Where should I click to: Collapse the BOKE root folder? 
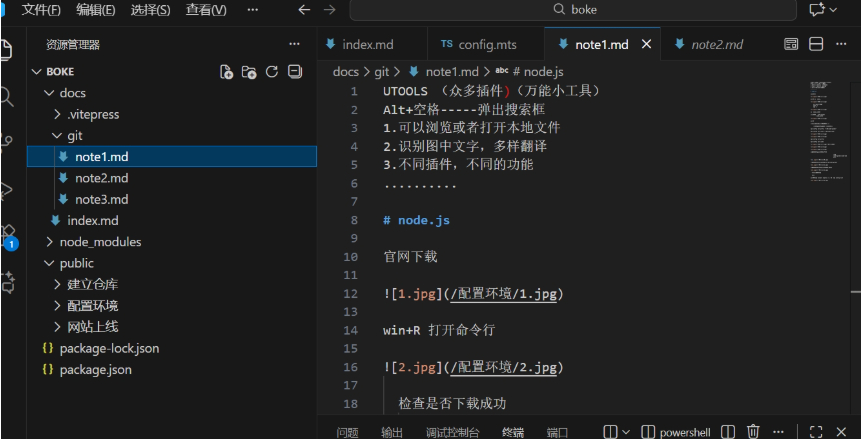(x=36, y=72)
